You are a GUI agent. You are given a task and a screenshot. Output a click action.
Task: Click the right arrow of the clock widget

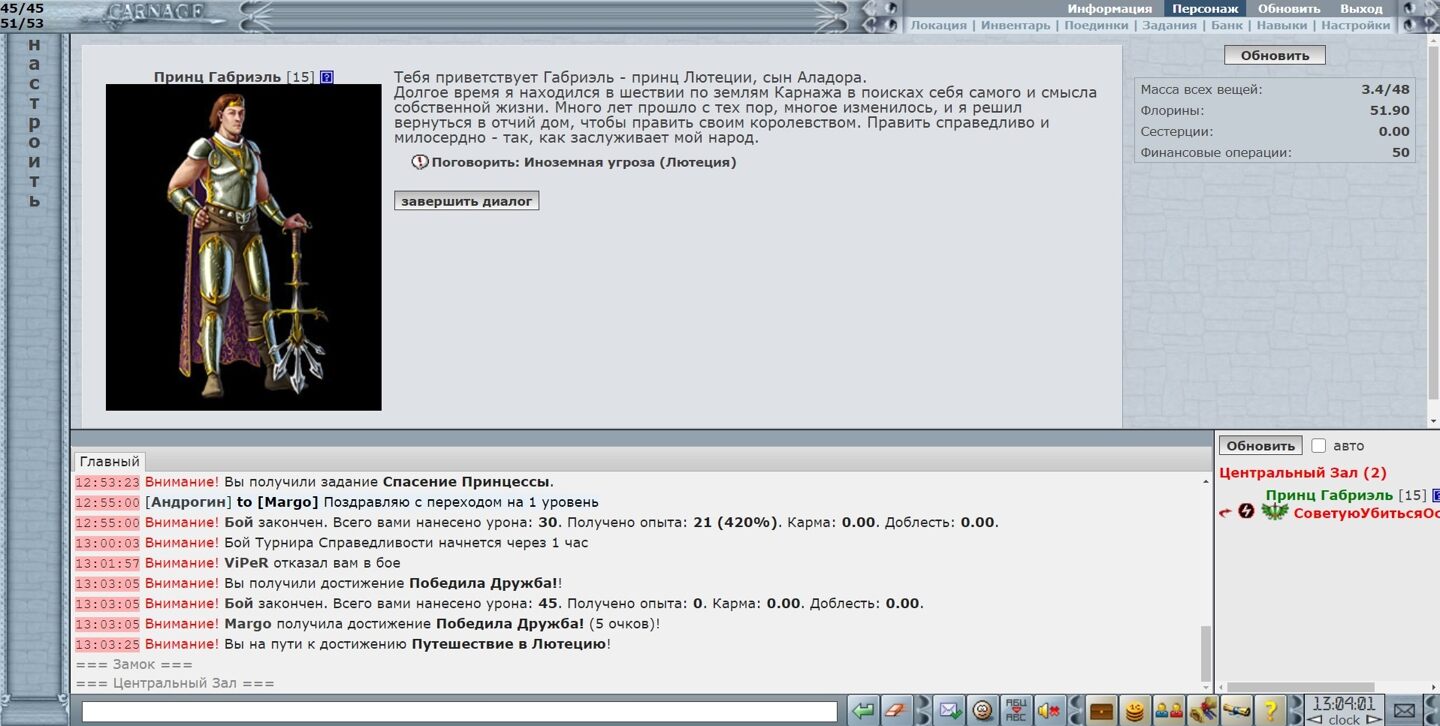[x=1376, y=719]
